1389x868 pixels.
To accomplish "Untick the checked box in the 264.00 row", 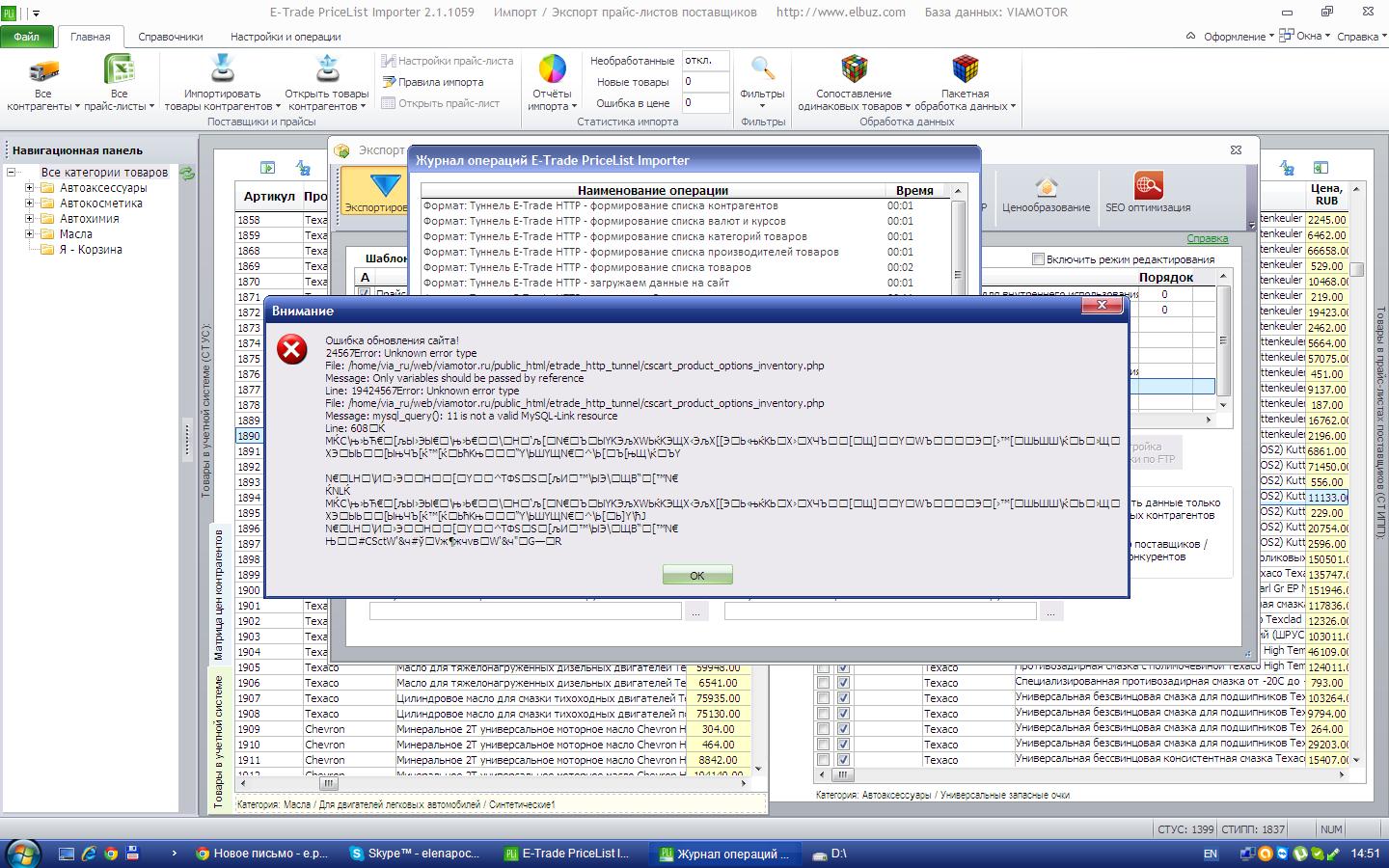I will (x=843, y=729).
